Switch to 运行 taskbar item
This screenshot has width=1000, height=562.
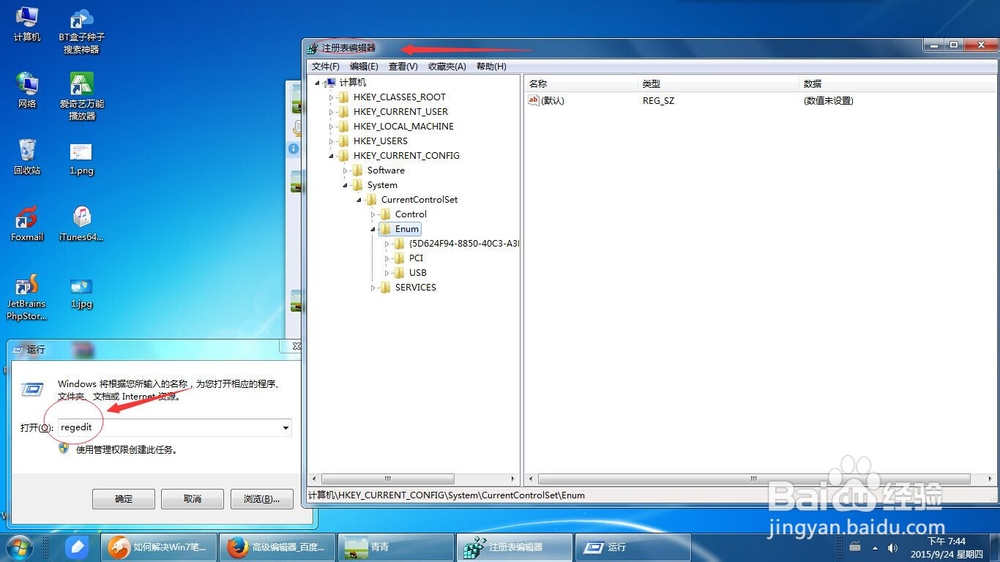[x=633, y=547]
